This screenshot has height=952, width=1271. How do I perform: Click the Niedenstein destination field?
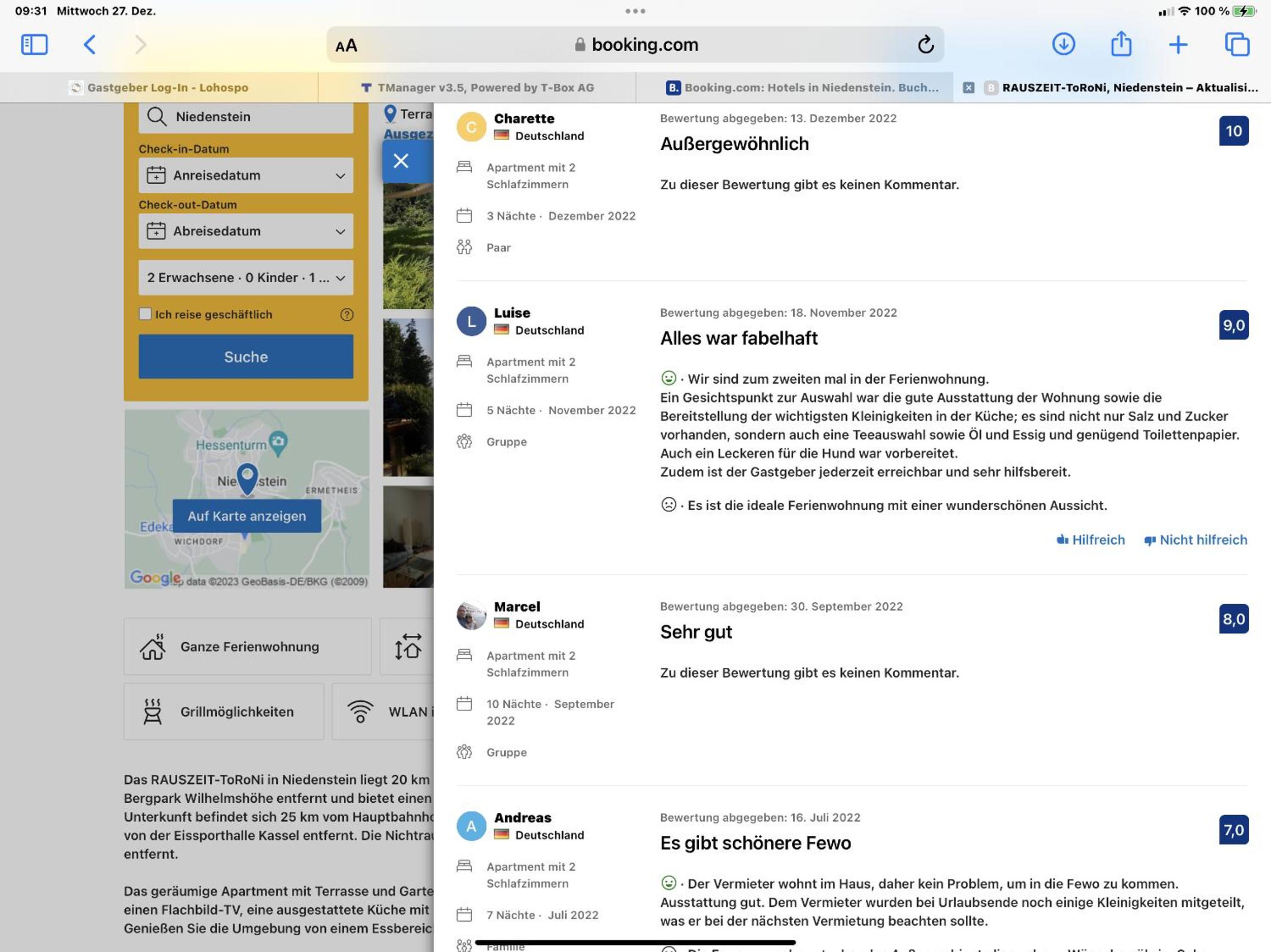tap(246, 117)
